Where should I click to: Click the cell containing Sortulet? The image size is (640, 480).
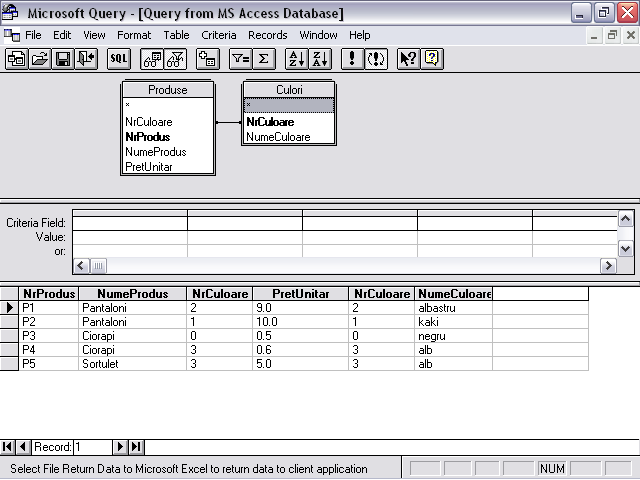click(x=133, y=364)
